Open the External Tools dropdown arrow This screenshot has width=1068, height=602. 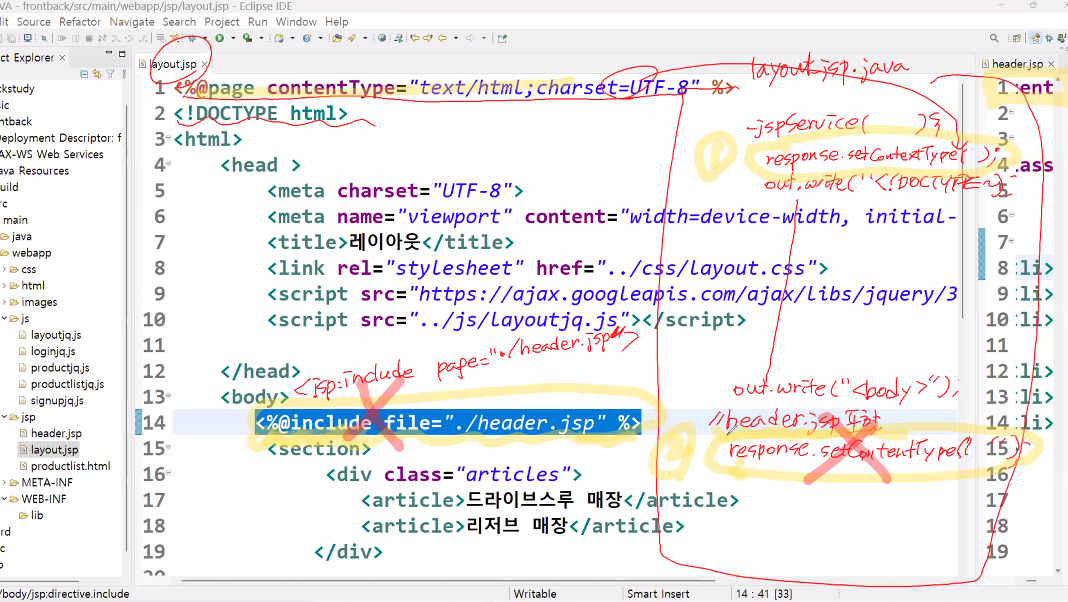[261, 38]
